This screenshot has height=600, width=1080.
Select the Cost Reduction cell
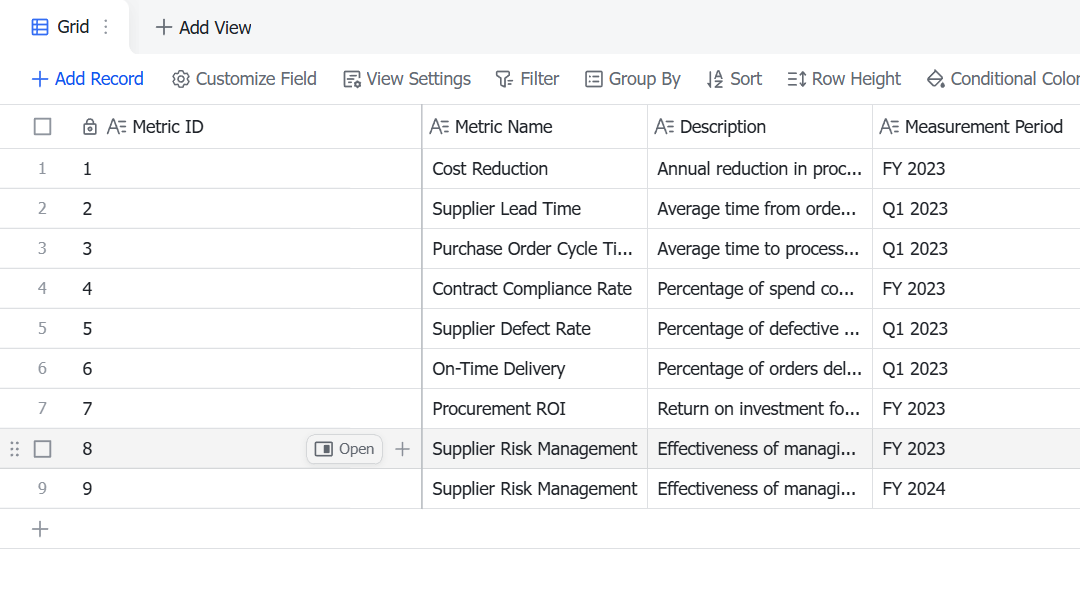pyautogui.click(x=534, y=169)
